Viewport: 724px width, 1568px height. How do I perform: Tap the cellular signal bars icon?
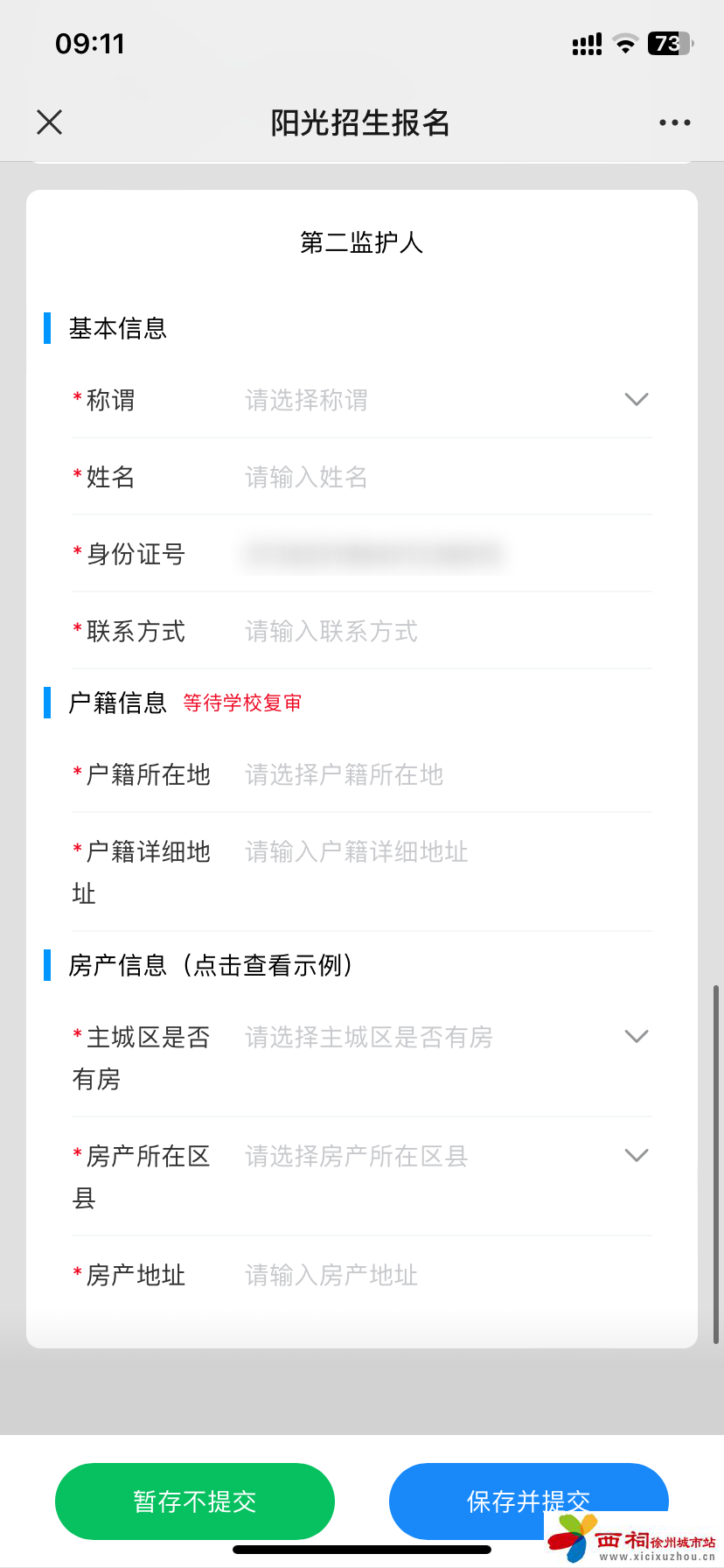[587, 44]
